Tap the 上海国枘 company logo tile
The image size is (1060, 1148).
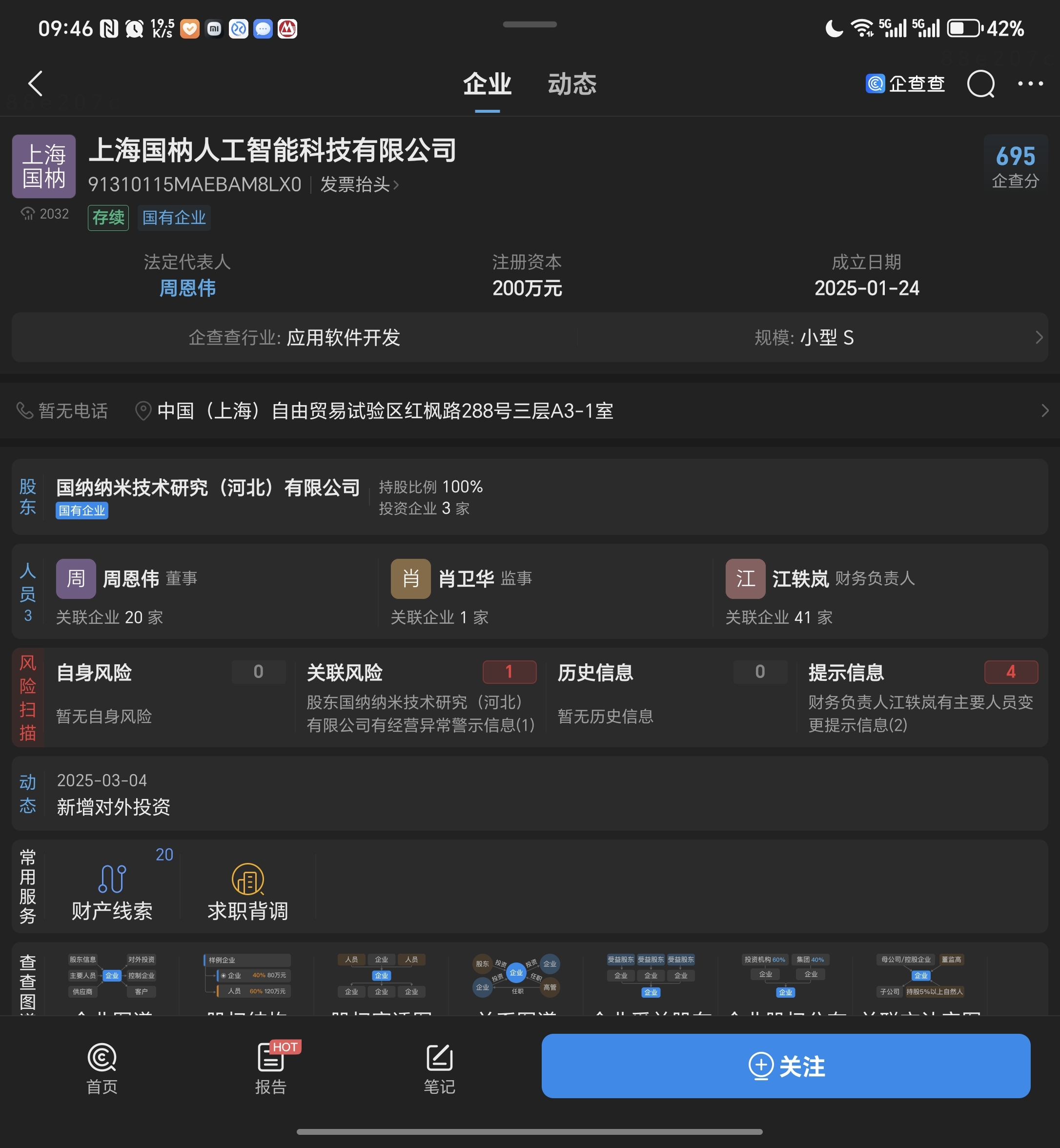[x=43, y=166]
